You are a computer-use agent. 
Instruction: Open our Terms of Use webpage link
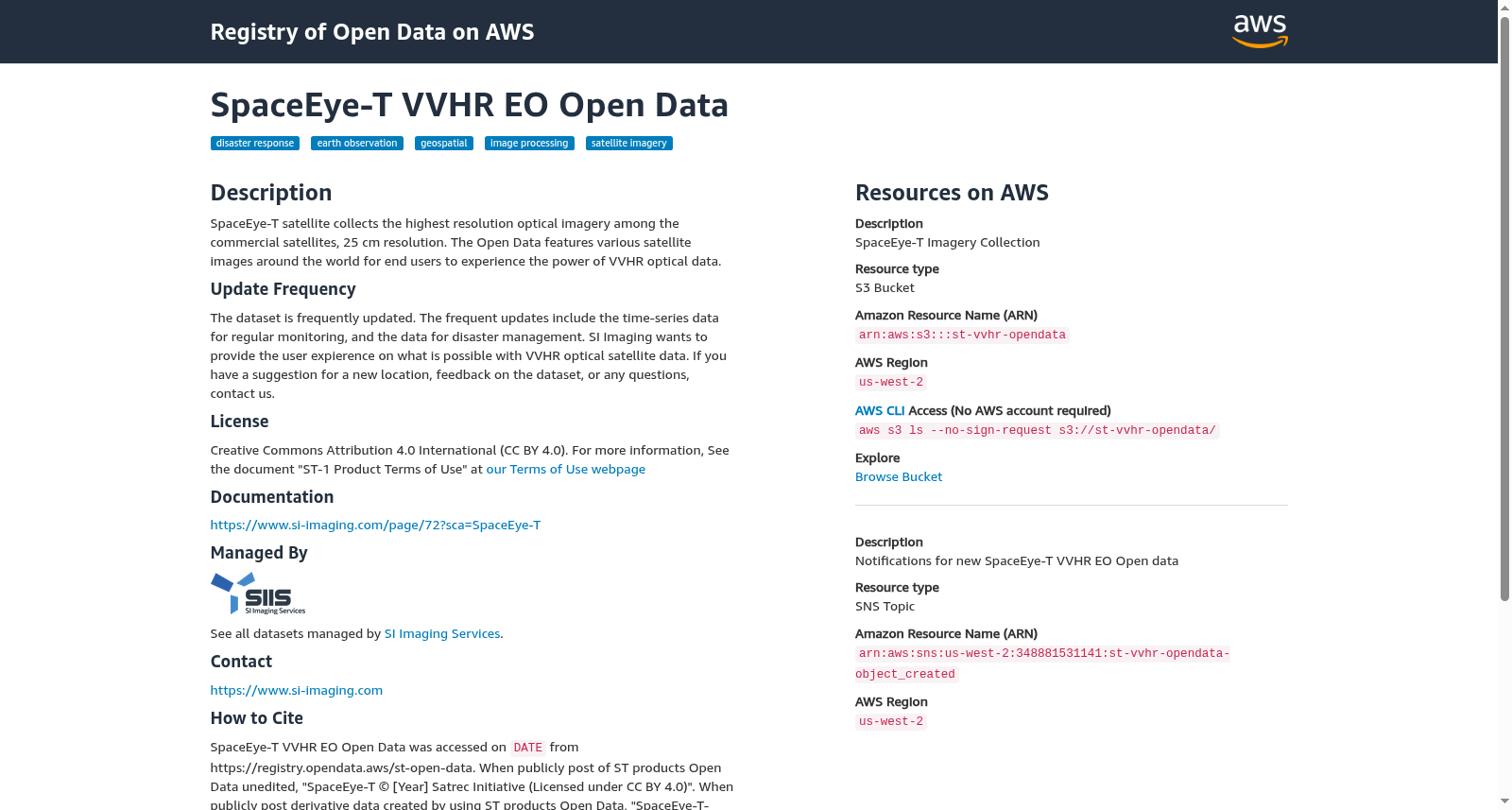(566, 470)
